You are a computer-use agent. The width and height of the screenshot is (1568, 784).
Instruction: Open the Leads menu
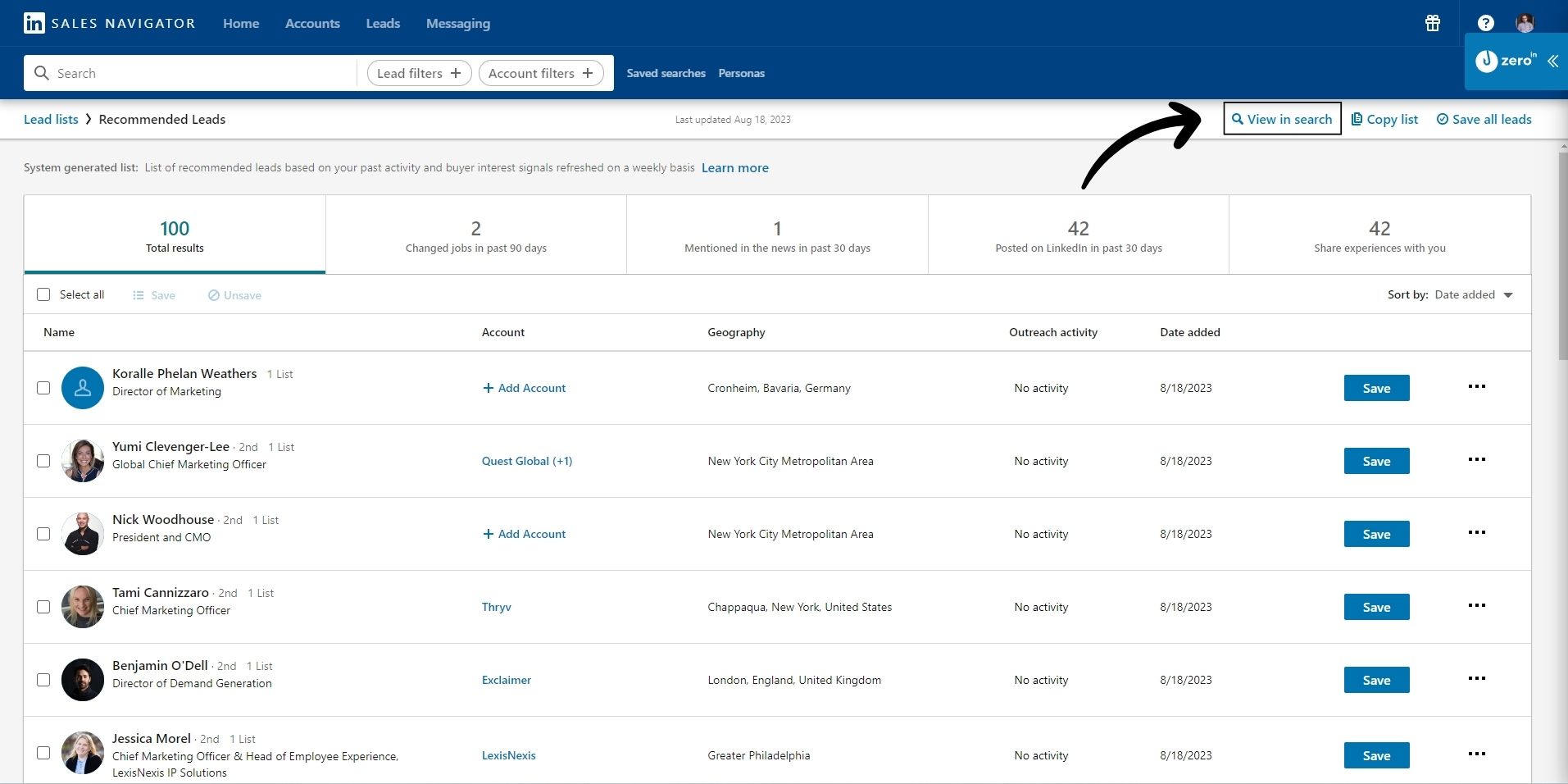pyautogui.click(x=383, y=23)
